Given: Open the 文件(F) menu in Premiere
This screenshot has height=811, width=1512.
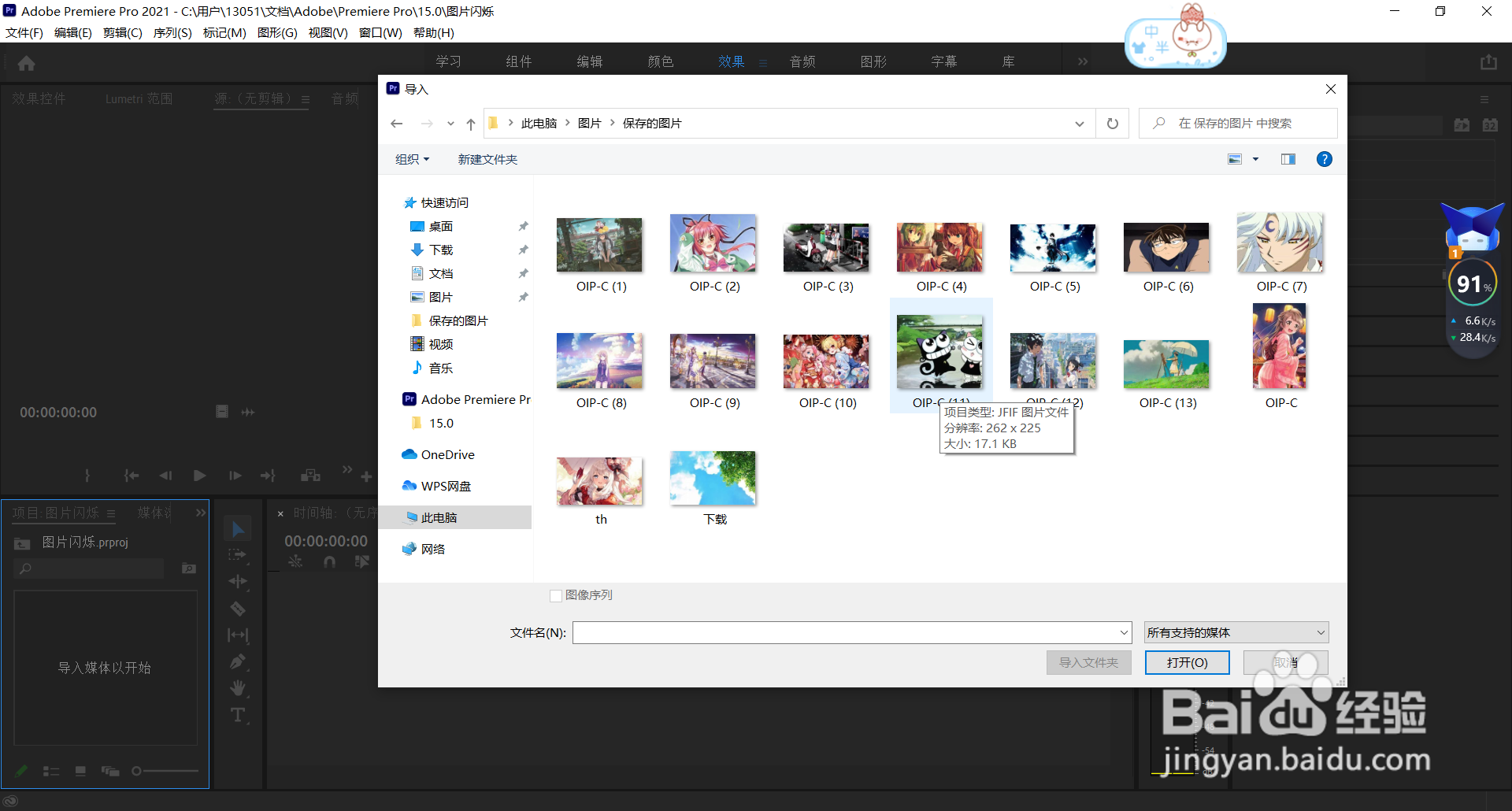Looking at the screenshot, I should 24,33.
